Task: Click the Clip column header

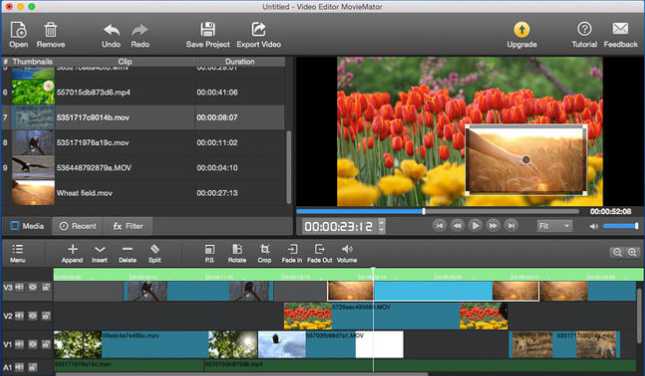Action: coord(125,61)
